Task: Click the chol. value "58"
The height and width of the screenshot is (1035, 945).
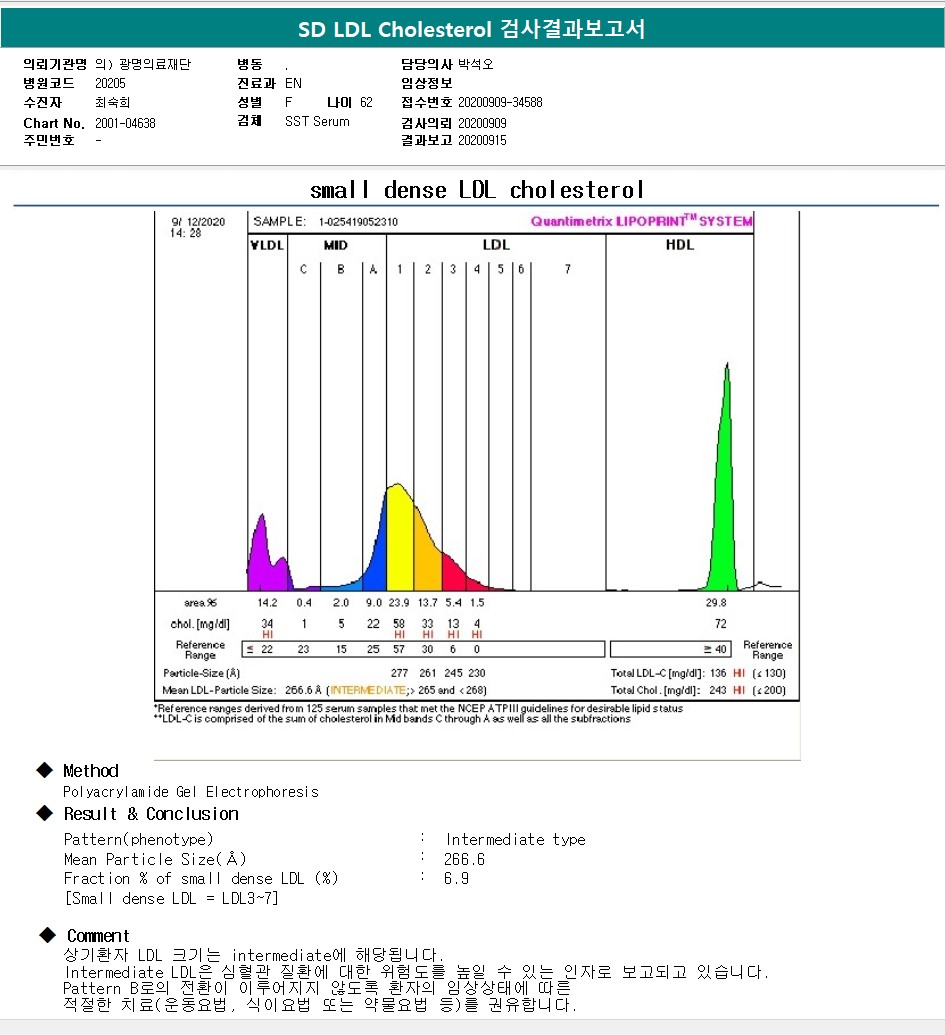Action: pos(399,623)
